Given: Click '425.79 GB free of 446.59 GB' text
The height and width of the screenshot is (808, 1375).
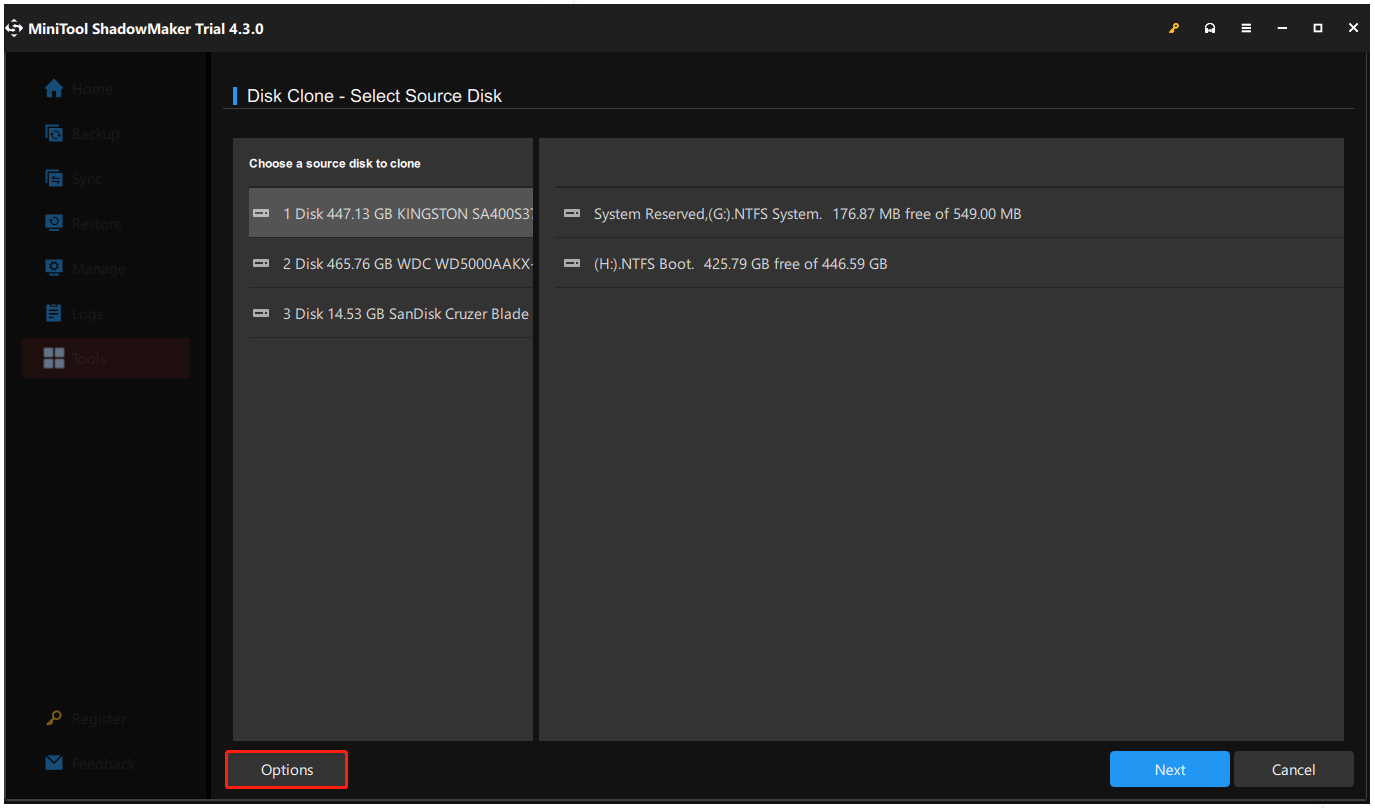Looking at the screenshot, I should click(x=796, y=264).
